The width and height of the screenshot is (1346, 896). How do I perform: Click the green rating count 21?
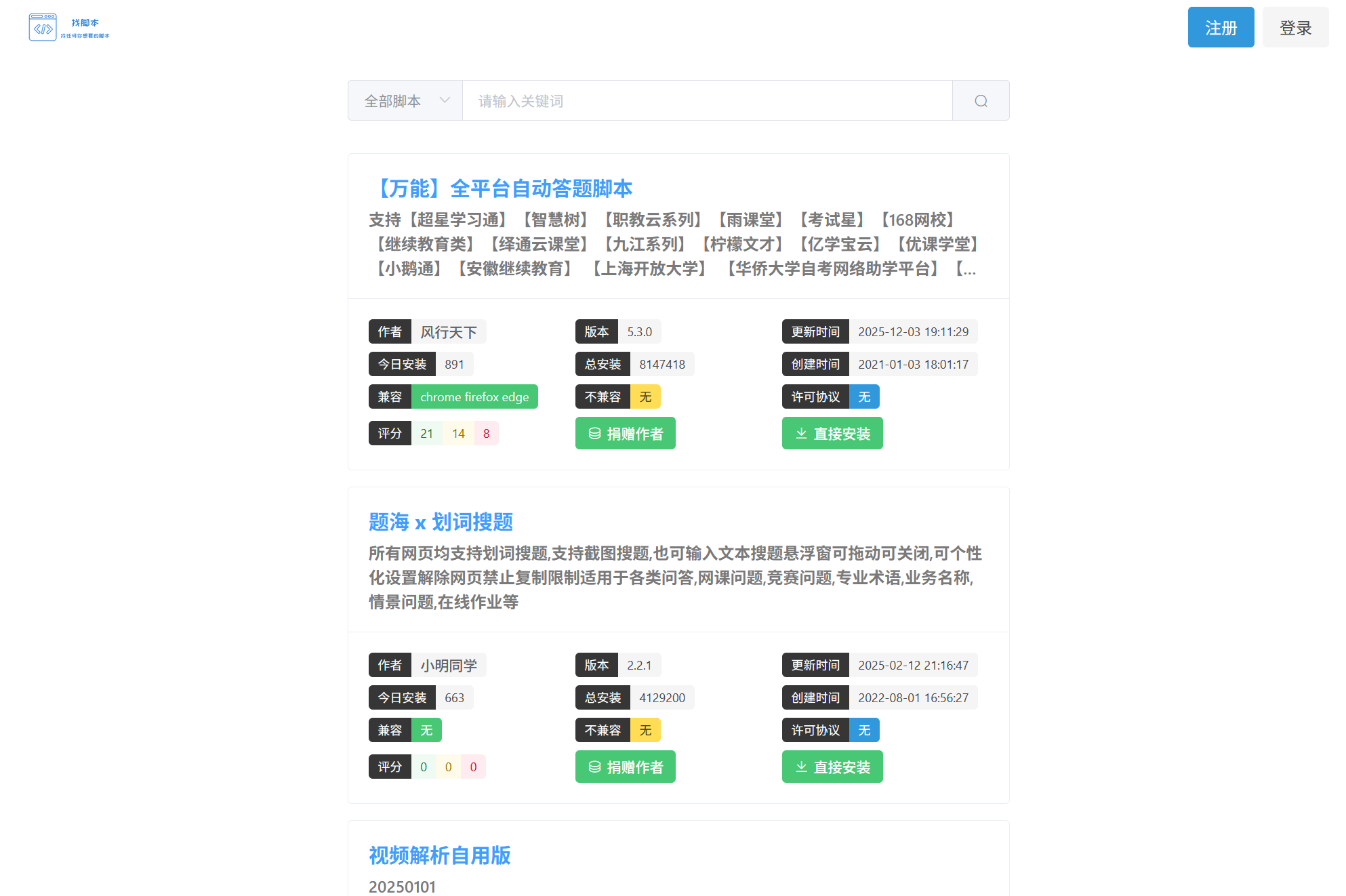(x=427, y=433)
